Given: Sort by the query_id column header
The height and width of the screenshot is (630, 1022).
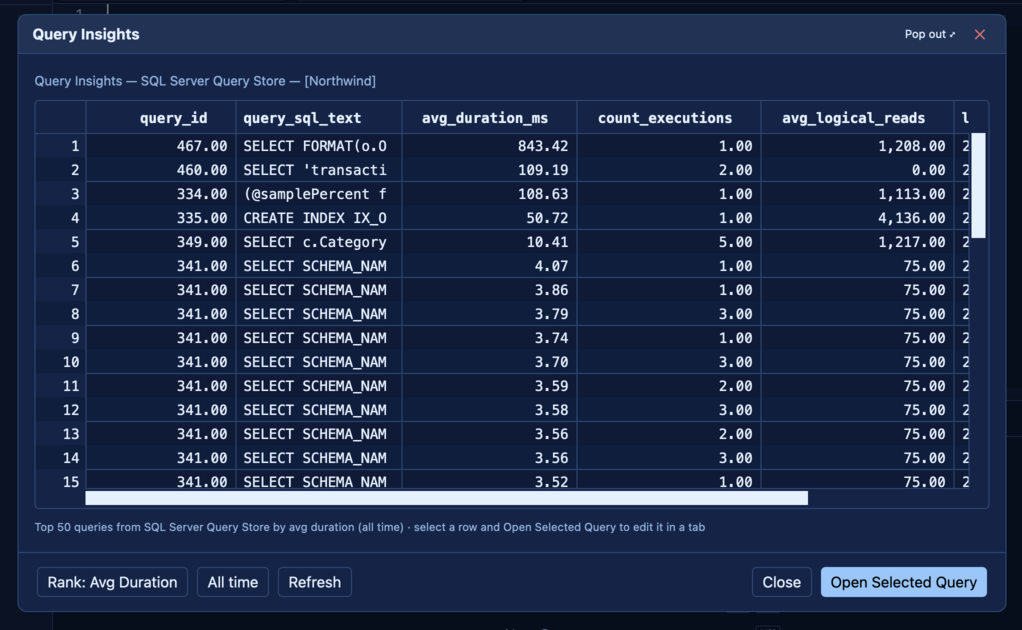Looking at the screenshot, I should (x=161, y=118).
